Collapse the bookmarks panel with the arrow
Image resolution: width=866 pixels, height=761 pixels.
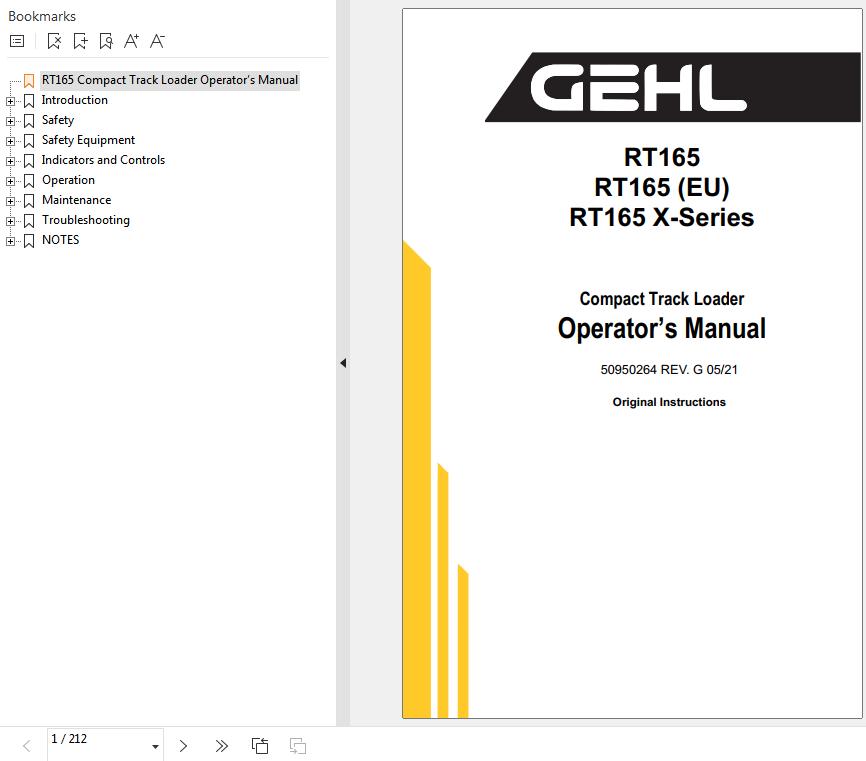click(x=343, y=363)
